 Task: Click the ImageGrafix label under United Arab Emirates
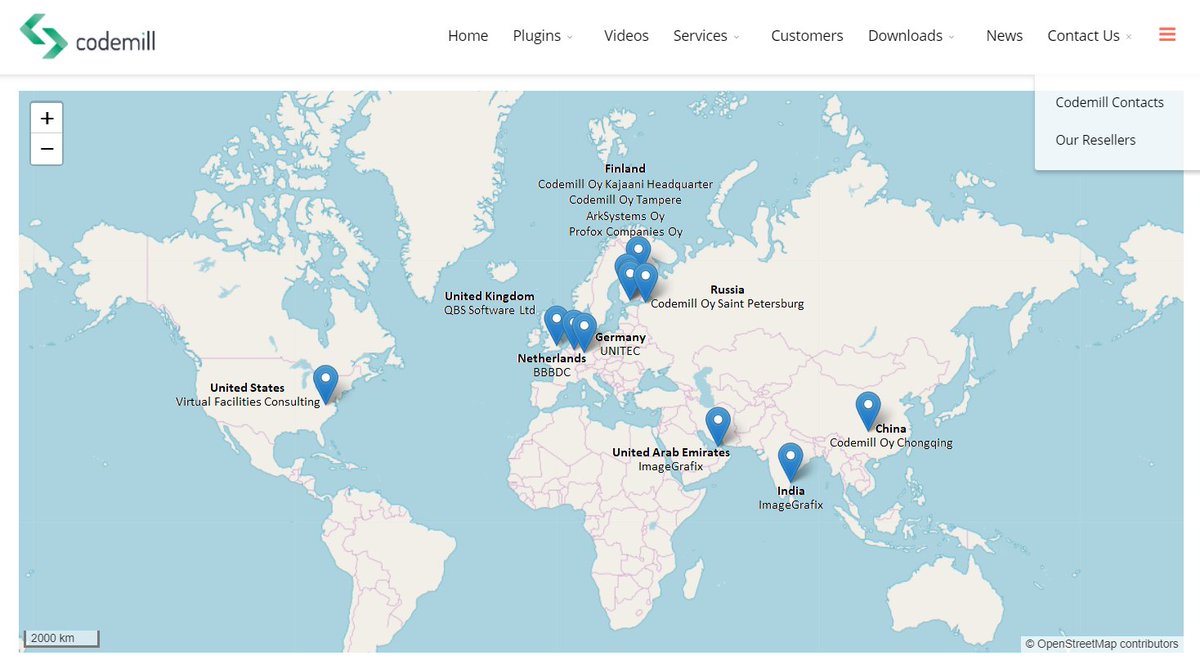pyautogui.click(x=671, y=467)
